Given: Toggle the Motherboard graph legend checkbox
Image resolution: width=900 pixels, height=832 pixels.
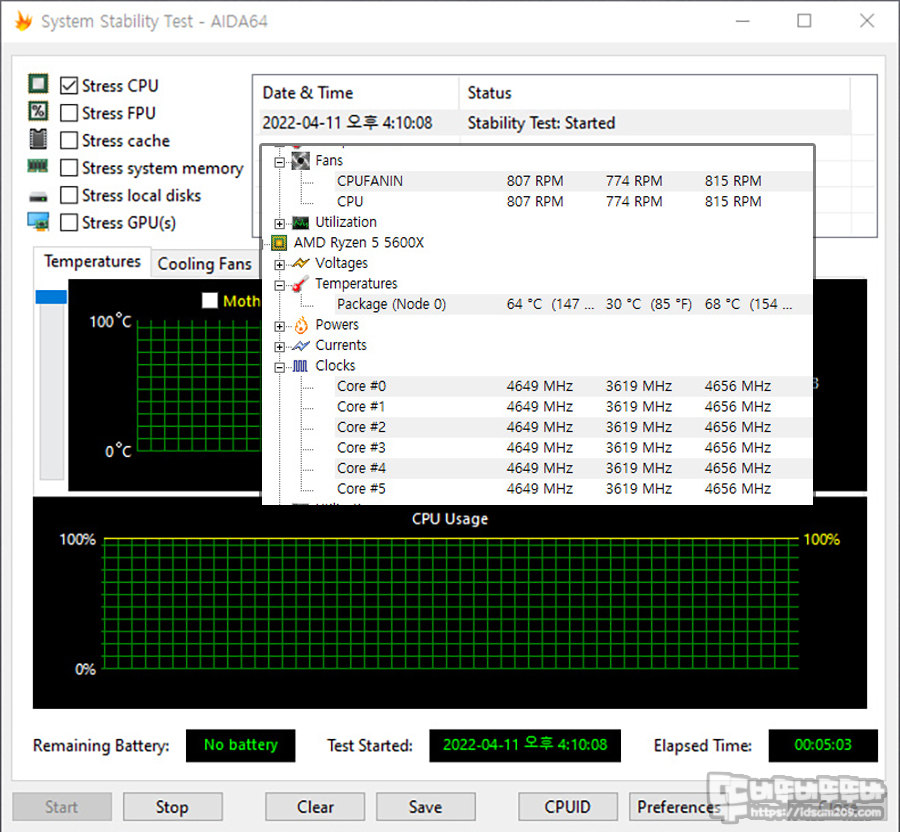Looking at the screenshot, I should [210, 300].
